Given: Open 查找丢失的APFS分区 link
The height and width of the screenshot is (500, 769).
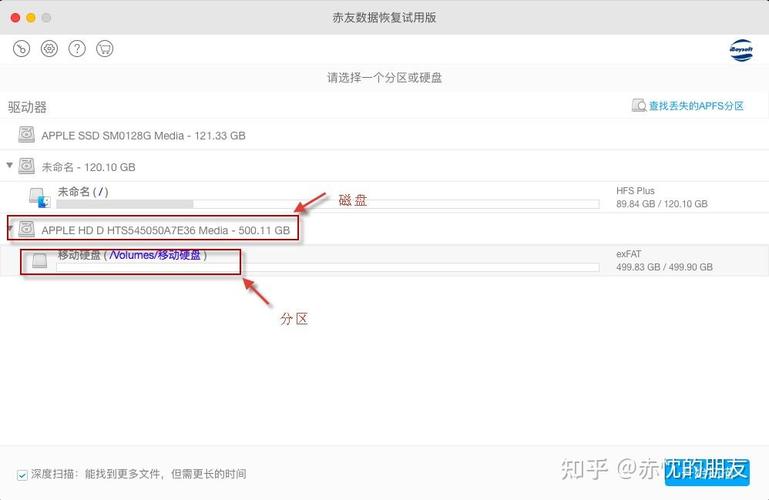Looking at the screenshot, I should tap(696, 106).
